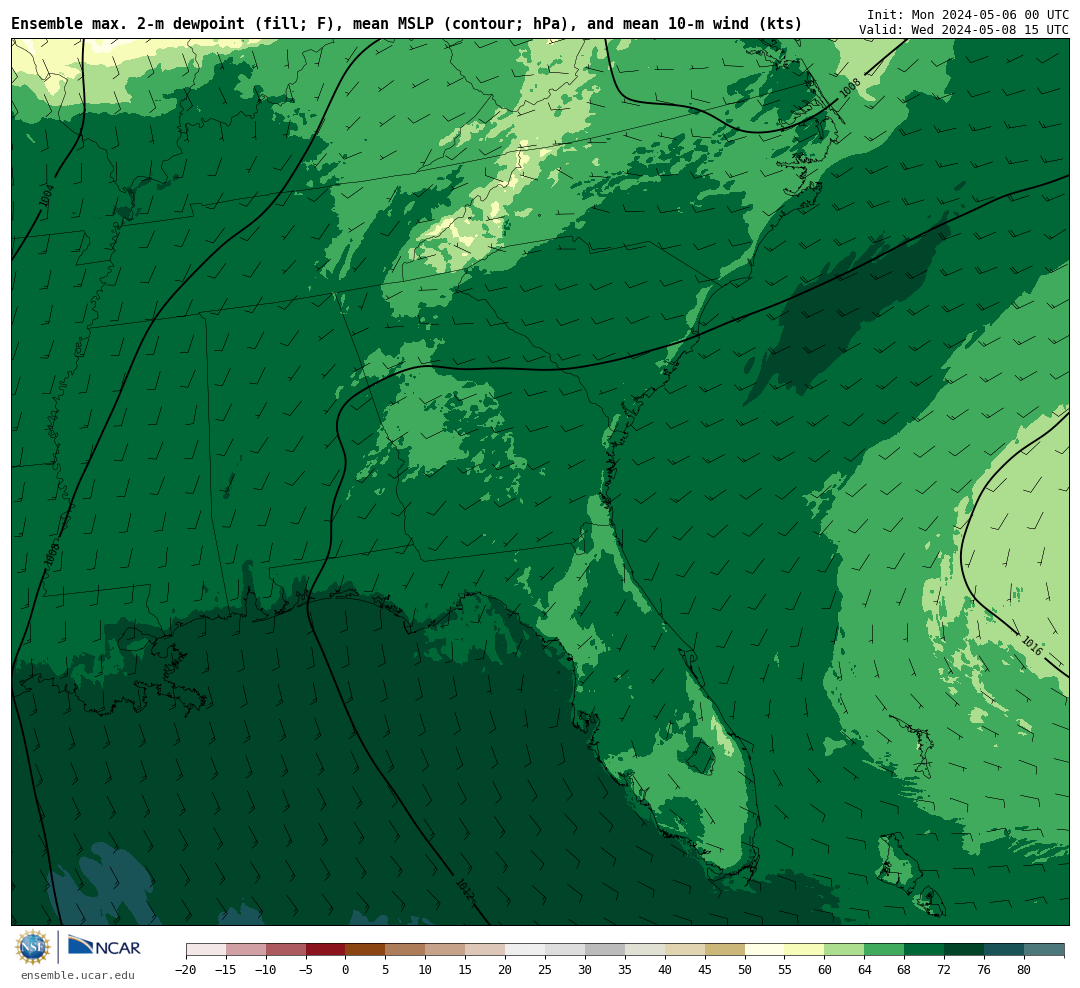1080x988 pixels.
Task: Click the -5 colorbar tick label
Action: click(x=305, y=970)
